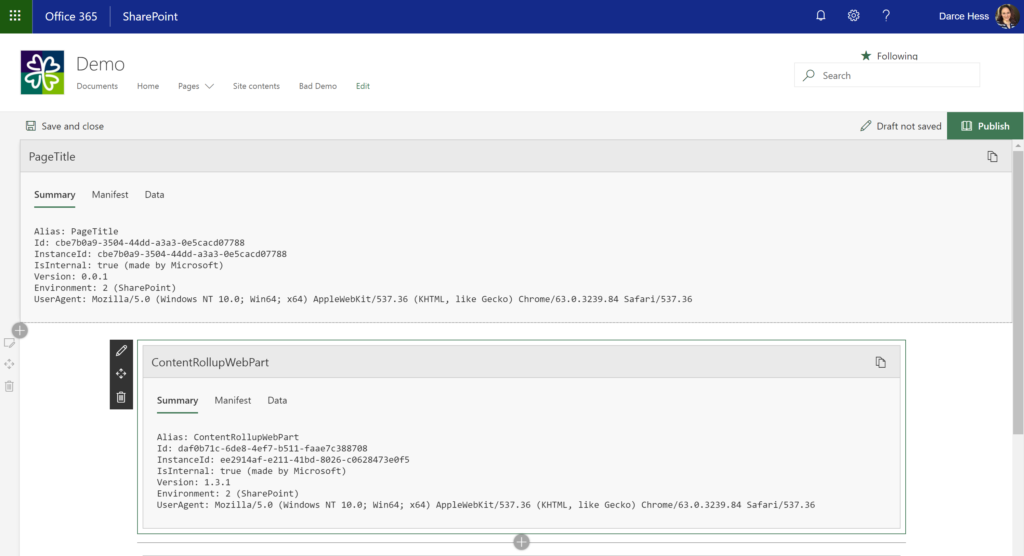Switch to PageTitle Manifest tab
Viewport: 1024px width, 556px height.
click(x=110, y=195)
